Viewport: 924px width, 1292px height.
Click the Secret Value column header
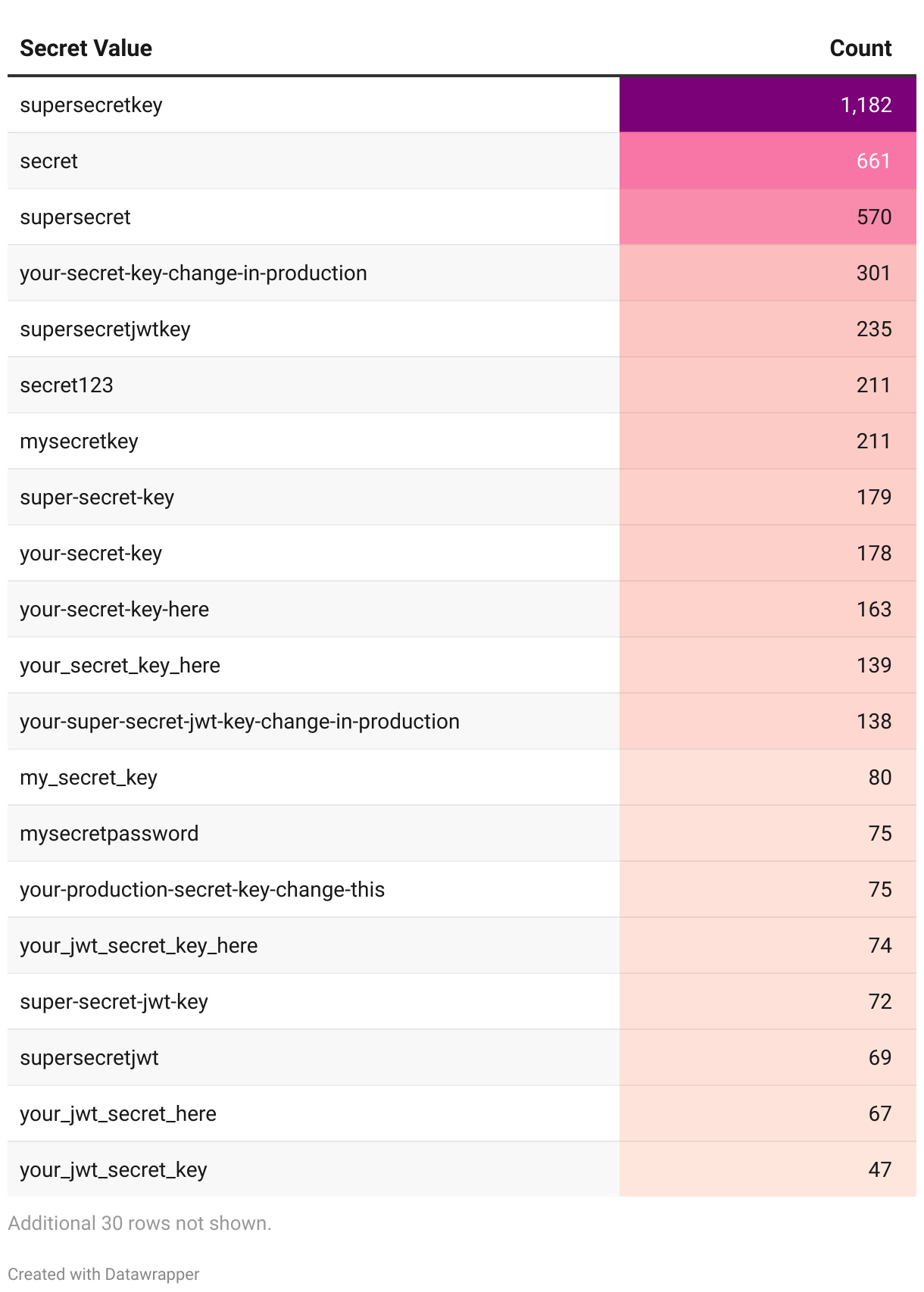pos(86,48)
